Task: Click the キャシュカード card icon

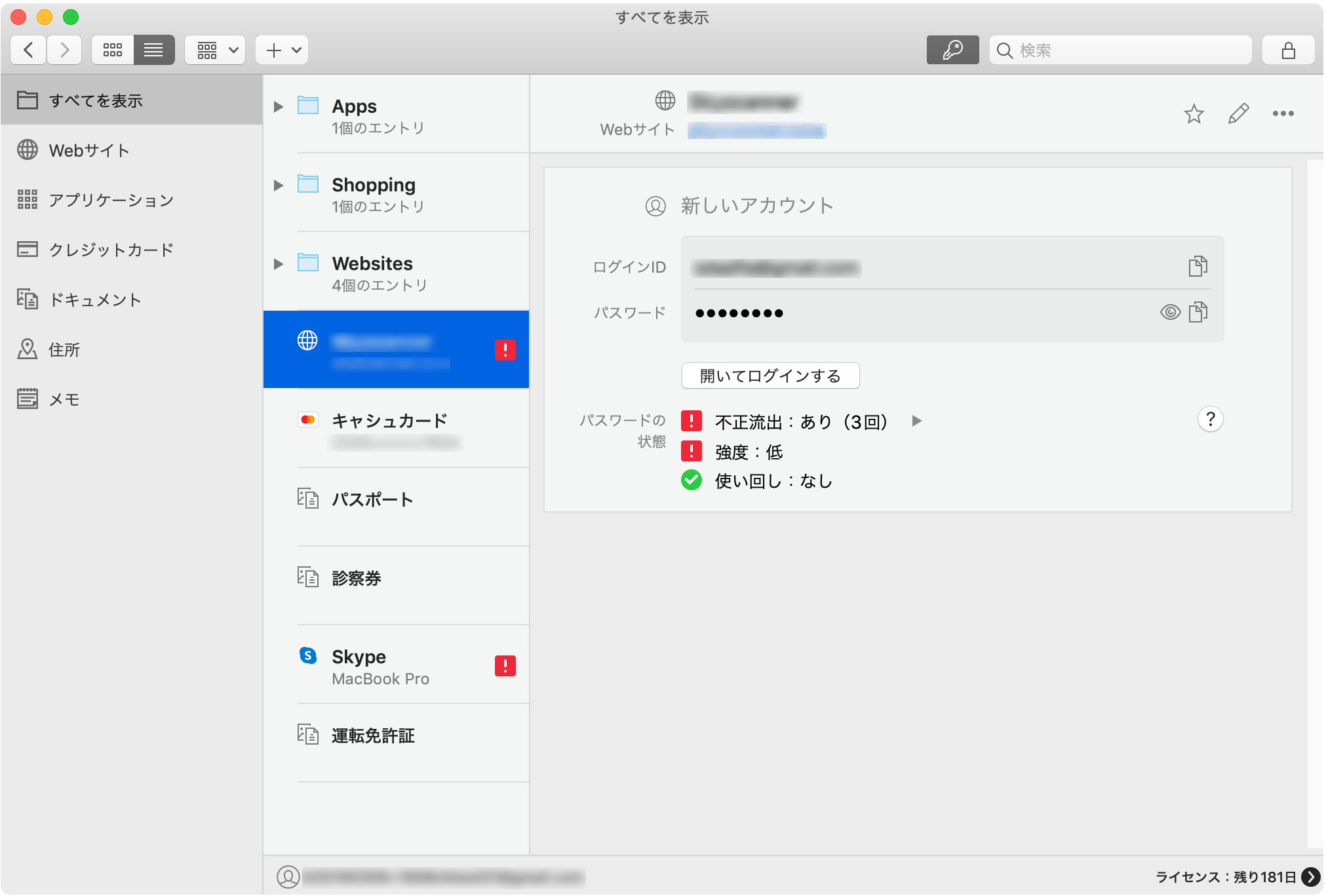Action: click(308, 419)
